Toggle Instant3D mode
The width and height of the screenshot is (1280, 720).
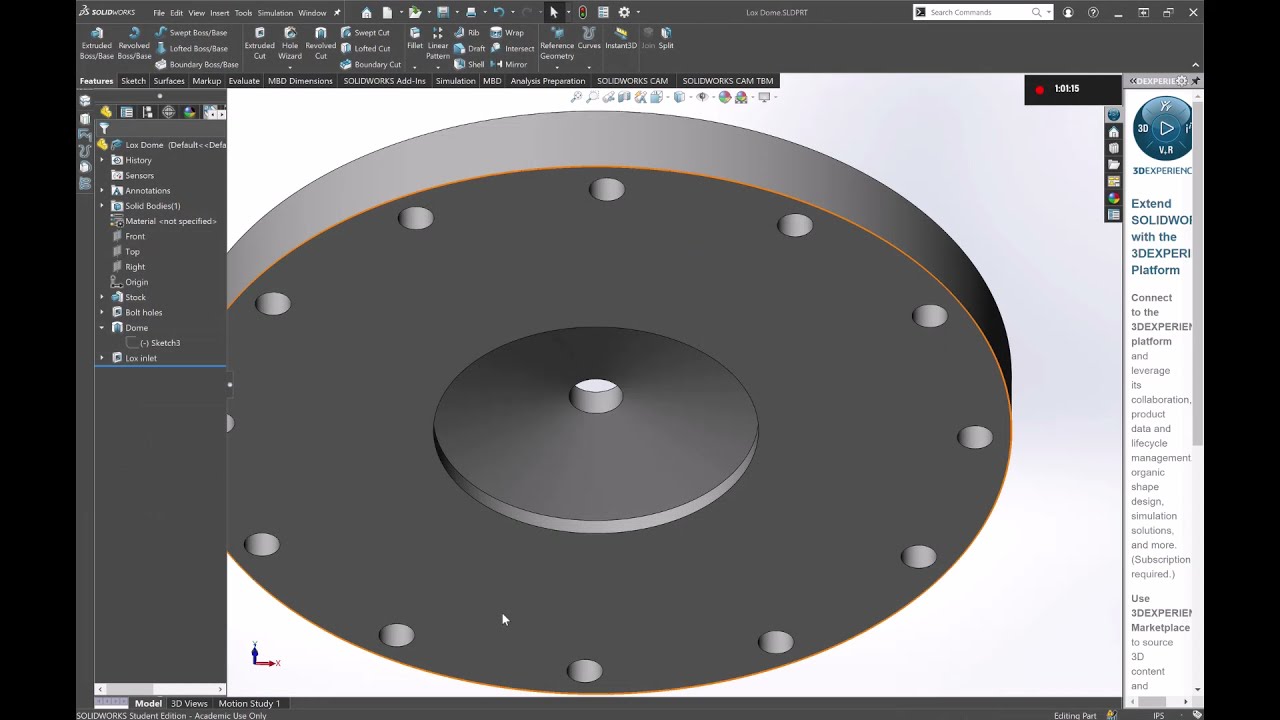pos(621,38)
